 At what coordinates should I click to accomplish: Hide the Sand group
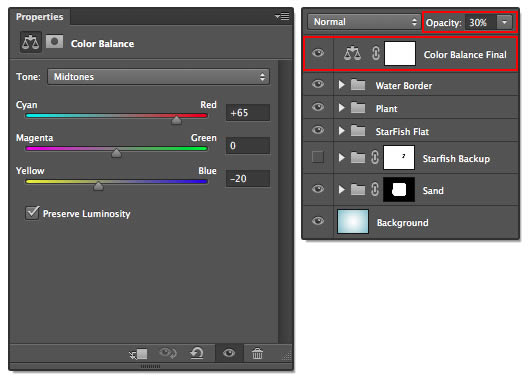[318, 189]
